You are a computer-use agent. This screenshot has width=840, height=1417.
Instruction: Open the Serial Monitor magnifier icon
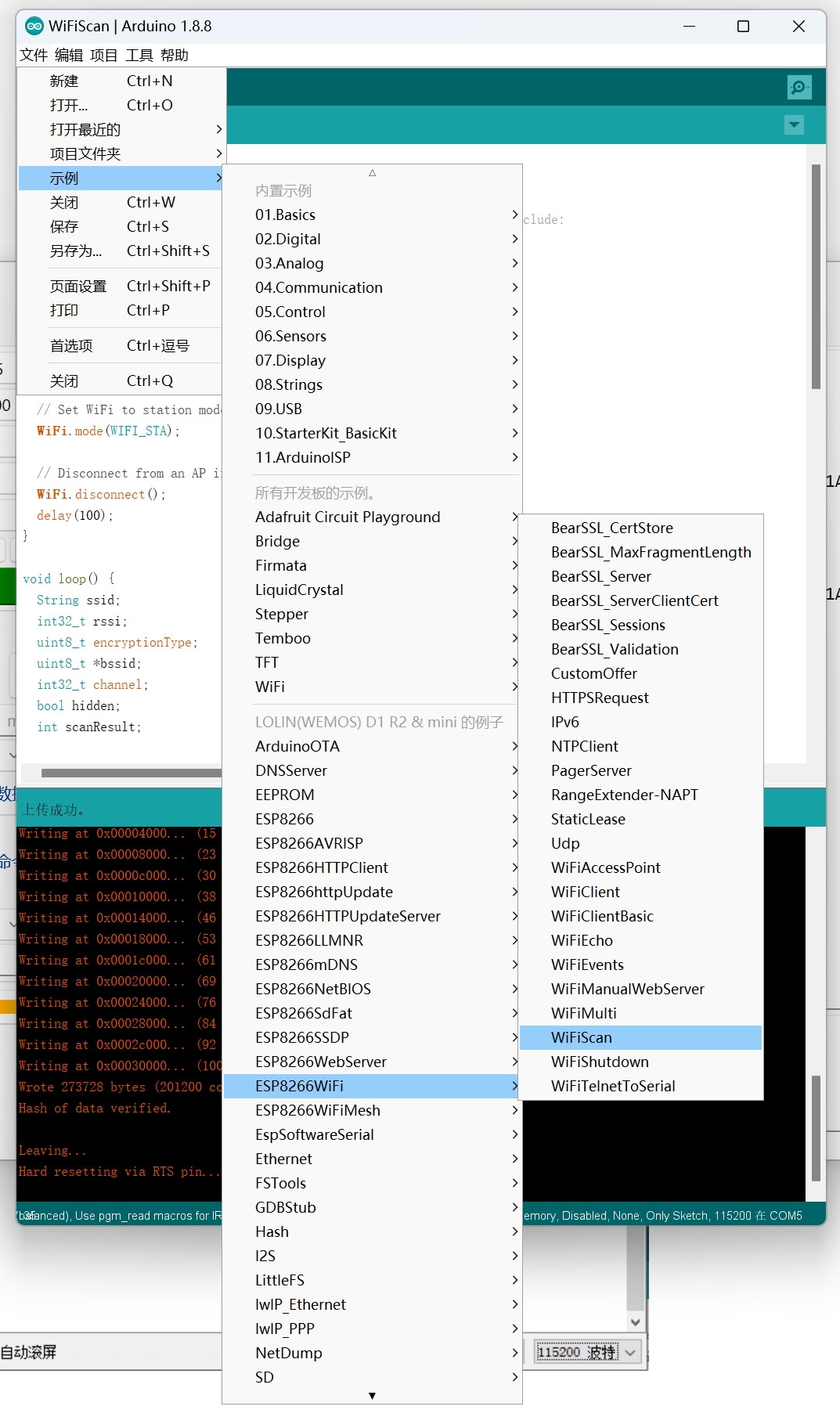pos(799,87)
